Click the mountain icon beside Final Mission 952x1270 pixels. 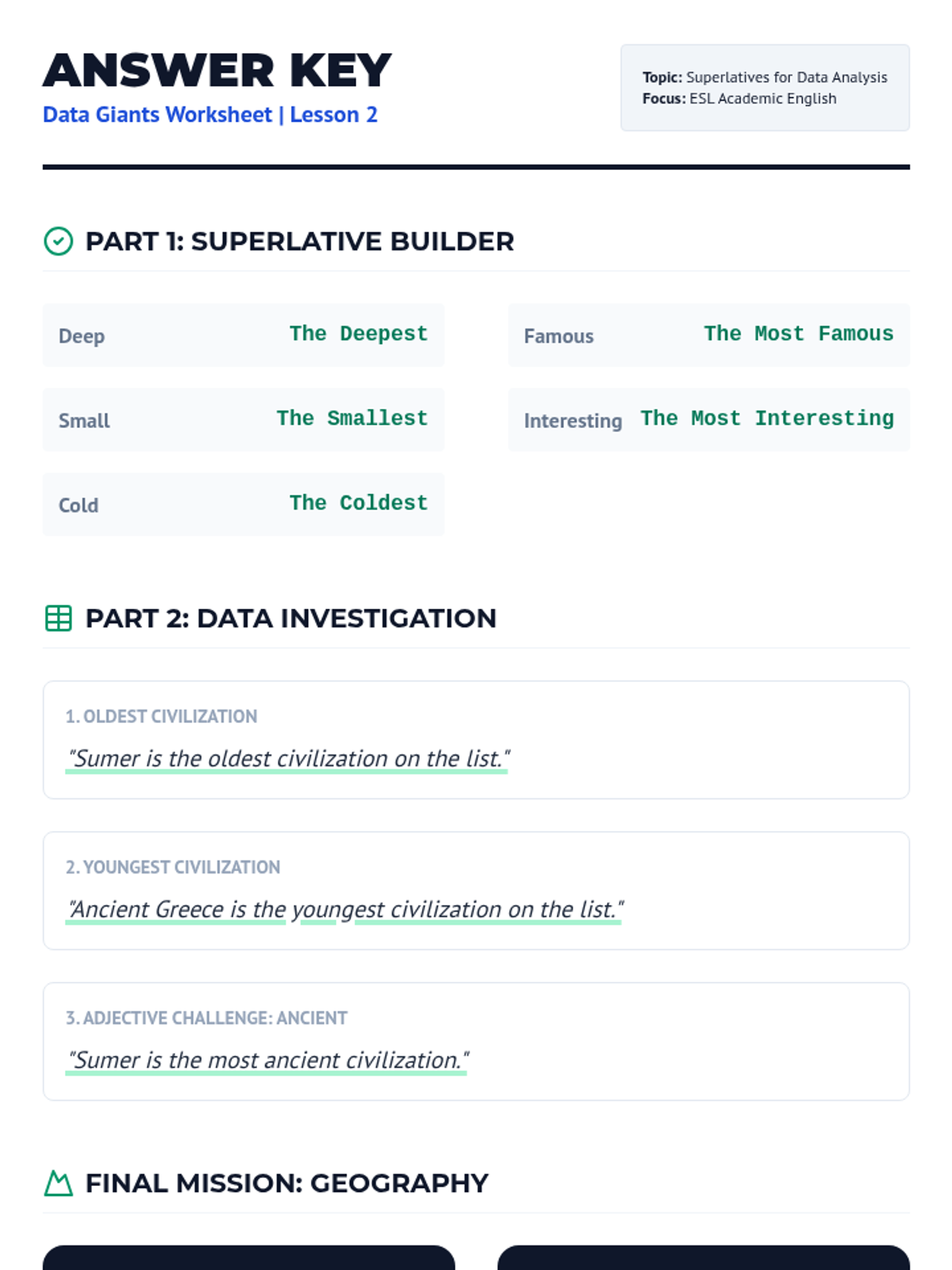pyautogui.click(x=58, y=1183)
